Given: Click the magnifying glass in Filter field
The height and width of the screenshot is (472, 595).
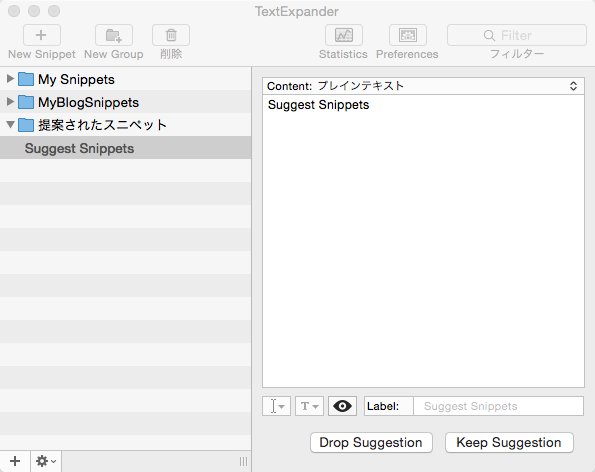Looking at the screenshot, I should (x=489, y=36).
